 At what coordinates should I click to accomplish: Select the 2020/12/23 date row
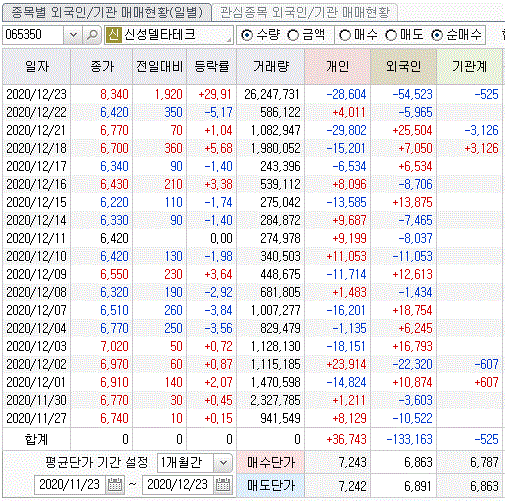pyautogui.click(x=252, y=94)
